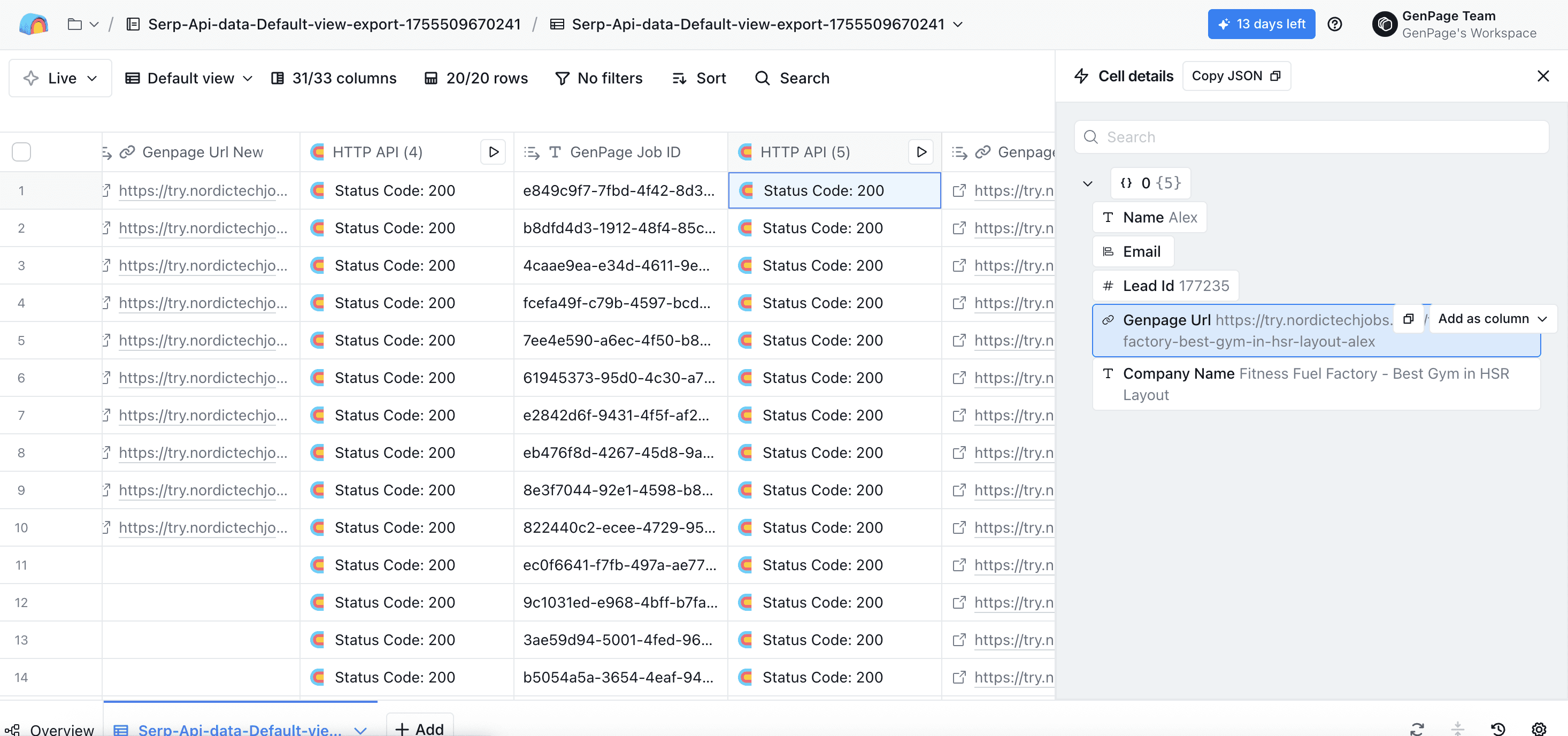Image resolution: width=1568 pixels, height=736 pixels.
Task: Click the Copy JSON button
Action: (1236, 76)
